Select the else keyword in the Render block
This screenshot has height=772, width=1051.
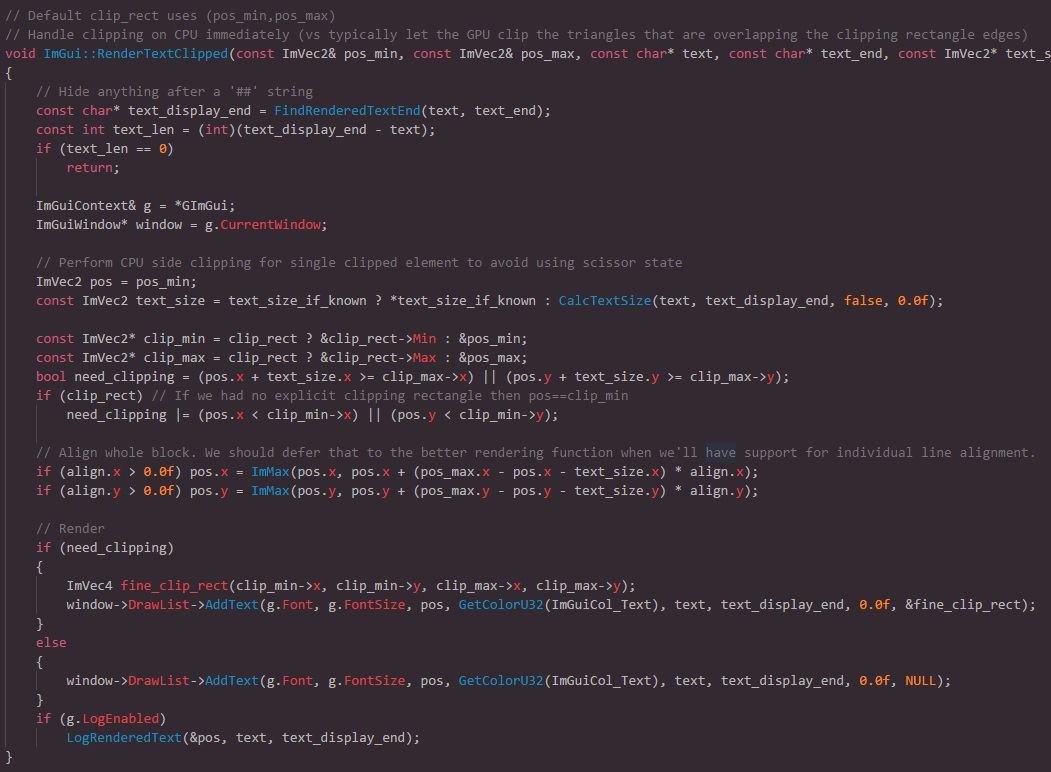pyautogui.click(x=50, y=642)
